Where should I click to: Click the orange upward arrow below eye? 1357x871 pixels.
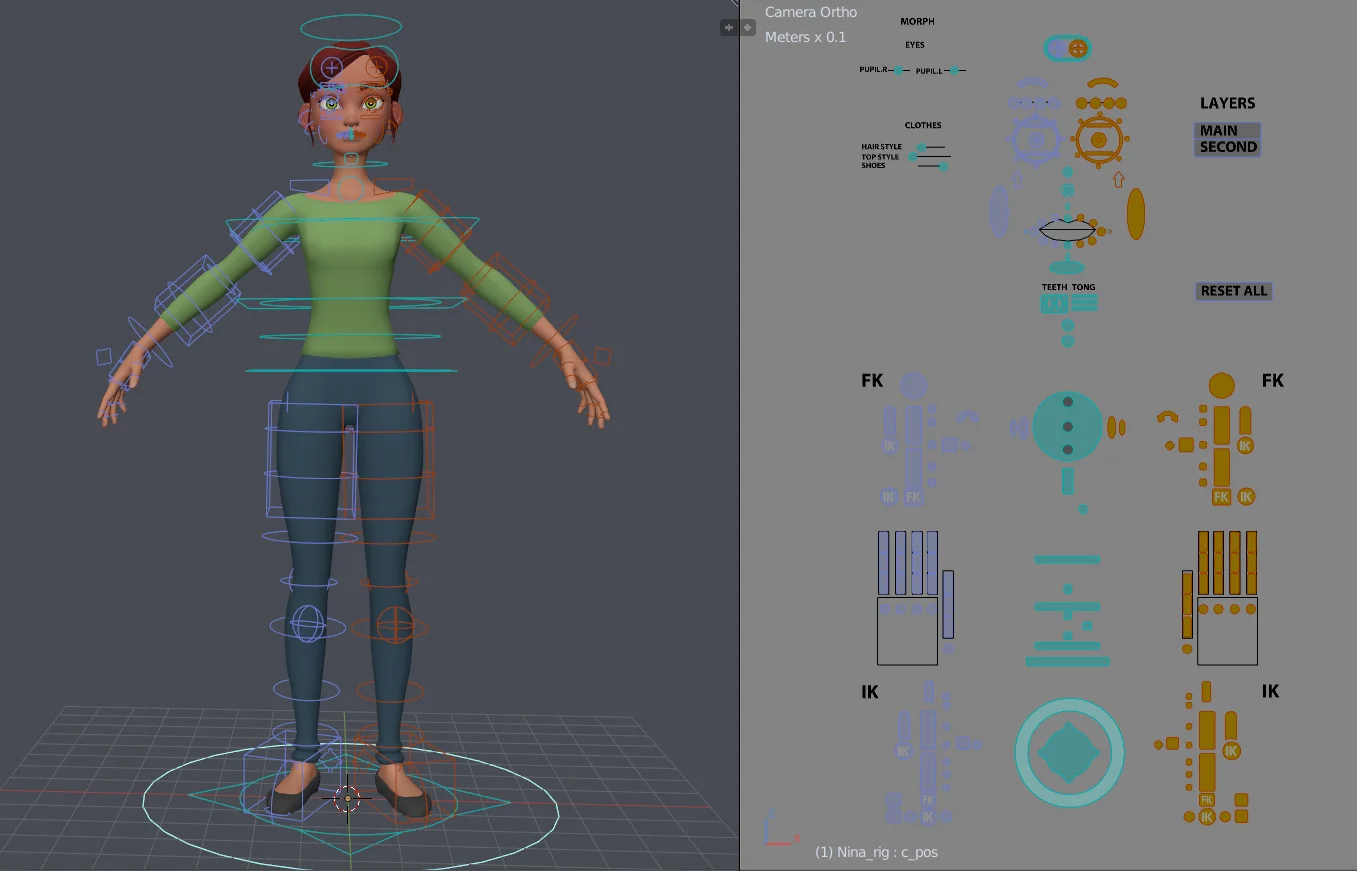(1118, 180)
